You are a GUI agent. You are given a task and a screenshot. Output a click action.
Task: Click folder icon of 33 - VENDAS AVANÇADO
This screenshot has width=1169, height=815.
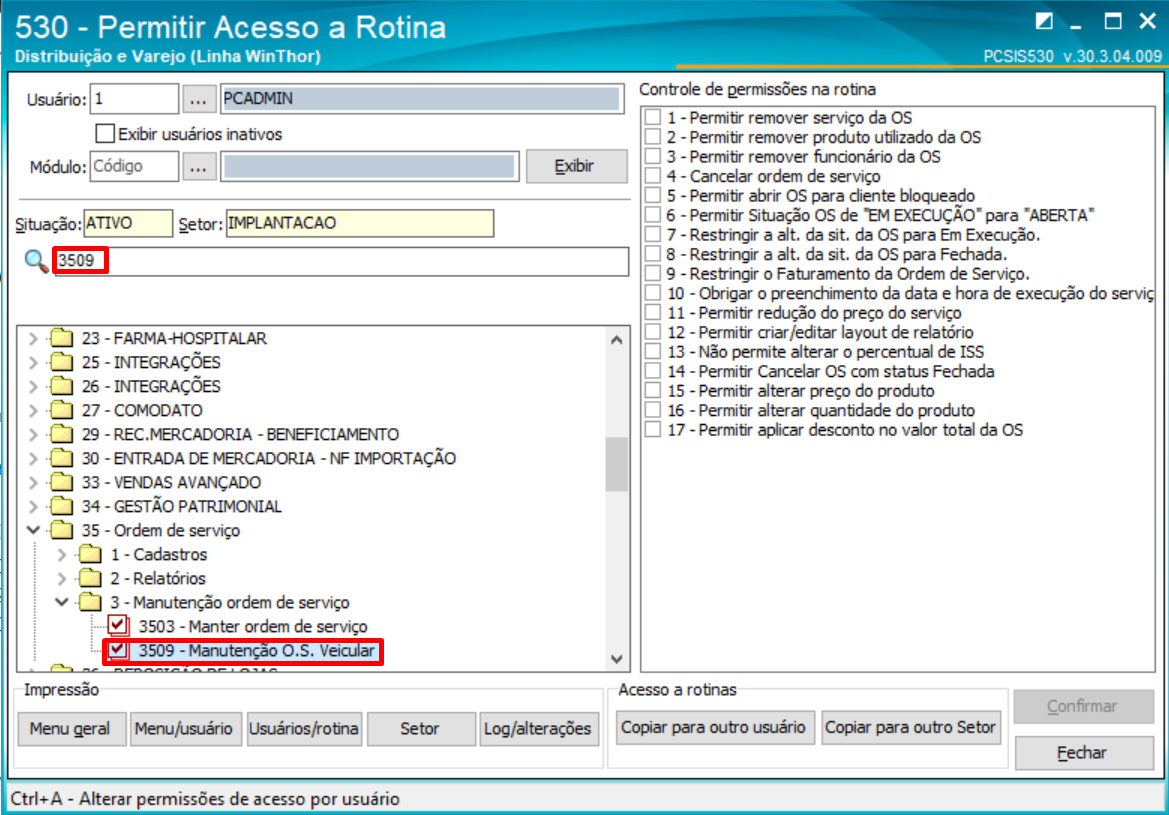click(x=61, y=482)
